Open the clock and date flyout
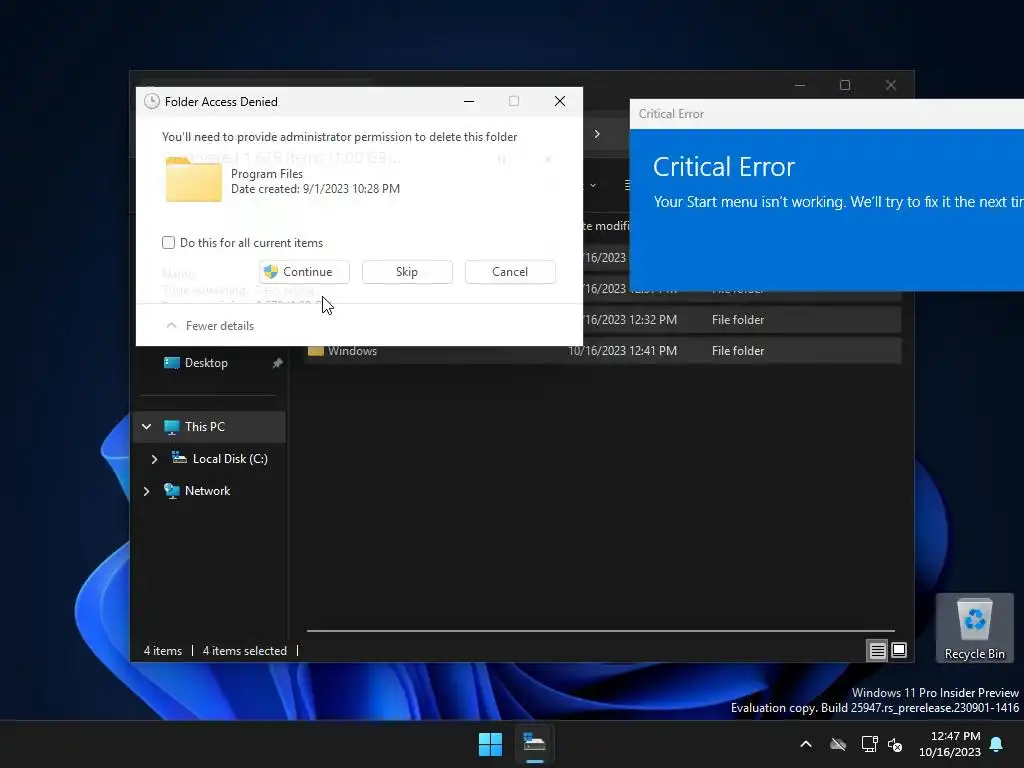The width and height of the screenshot is (1024, 768). tap(950, 744)
